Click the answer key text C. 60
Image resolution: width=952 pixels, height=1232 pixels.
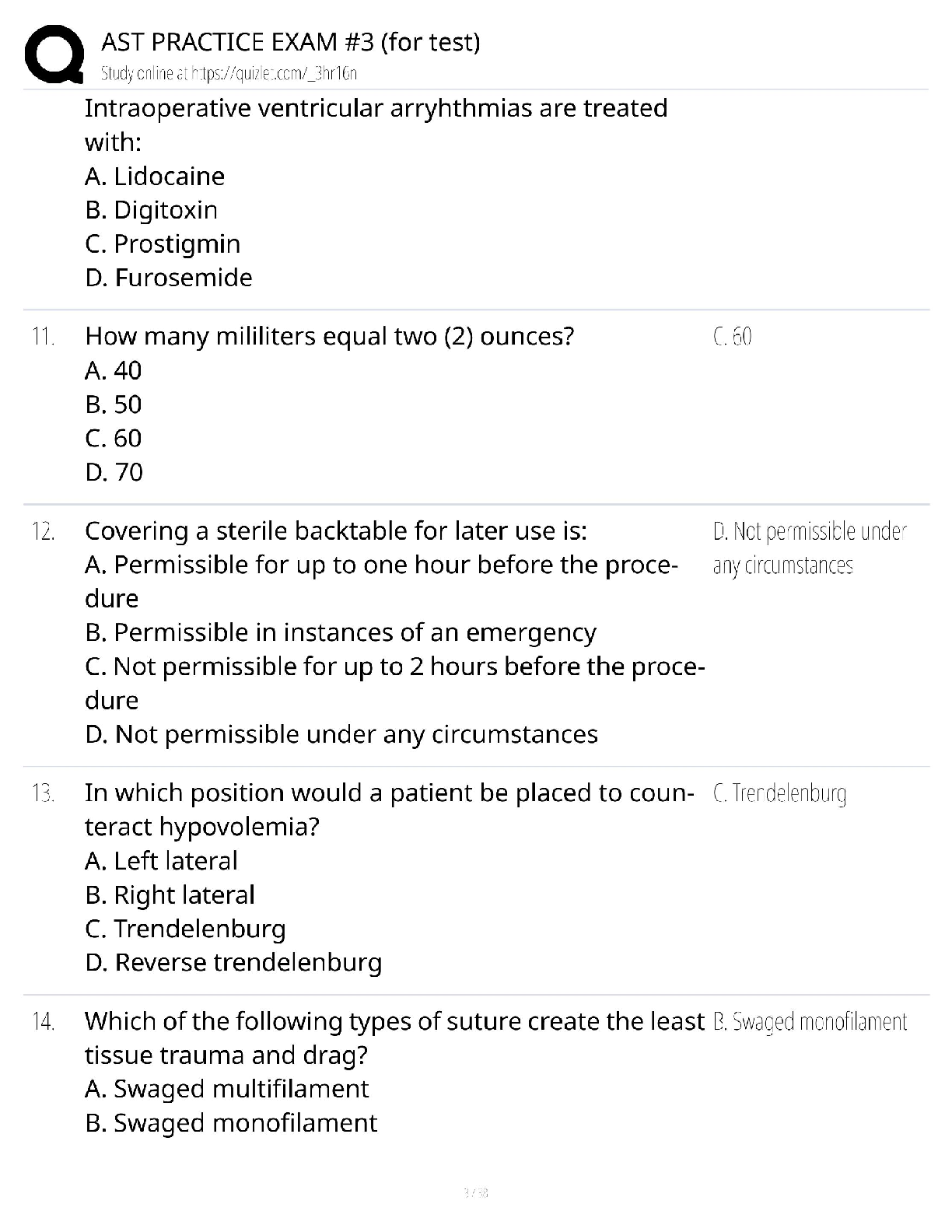[732, 337]
